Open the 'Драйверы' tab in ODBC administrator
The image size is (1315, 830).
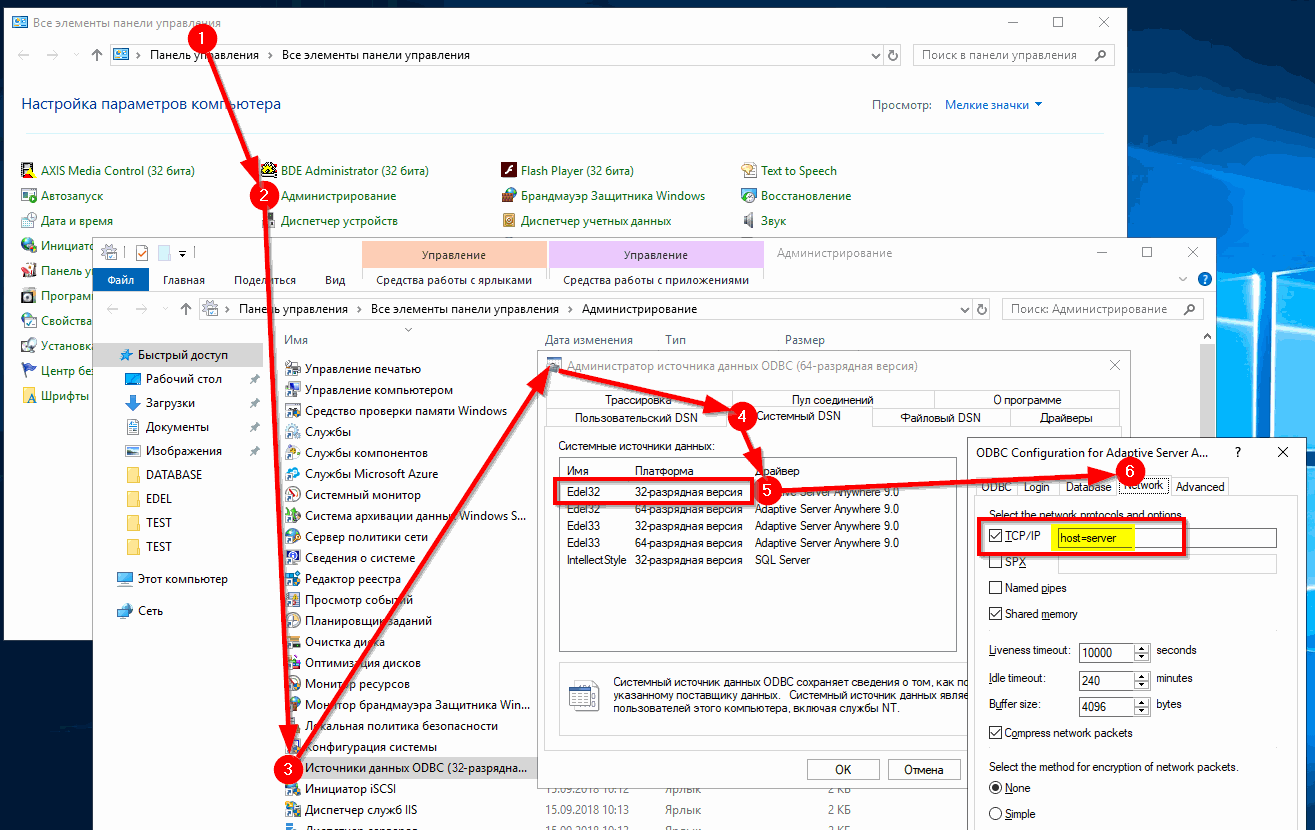[x=1065, y=418]
